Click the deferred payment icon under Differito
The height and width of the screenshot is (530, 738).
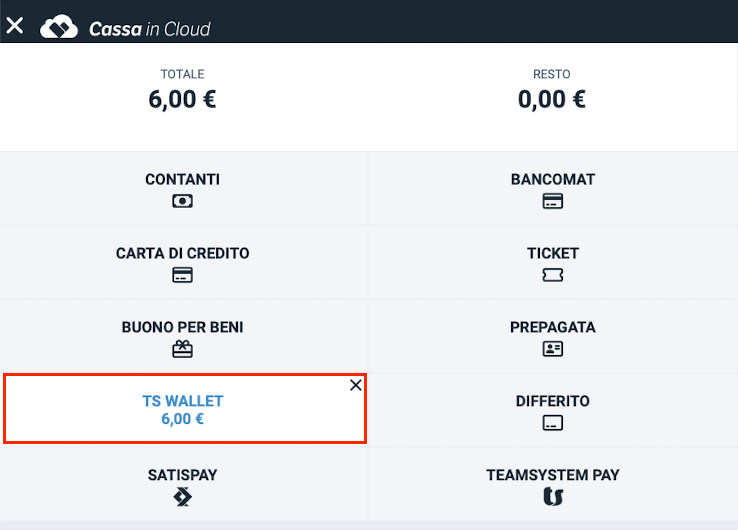552,423
